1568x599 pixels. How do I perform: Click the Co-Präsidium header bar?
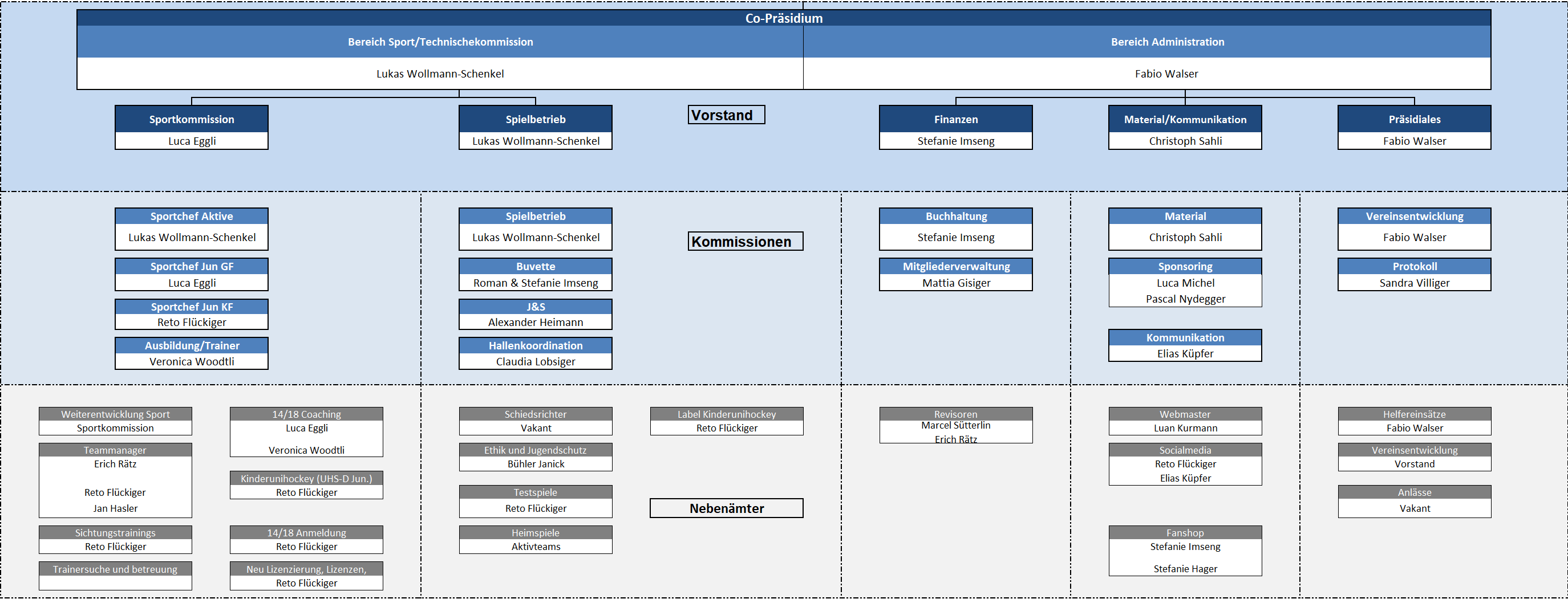click(x=783, y=18)
